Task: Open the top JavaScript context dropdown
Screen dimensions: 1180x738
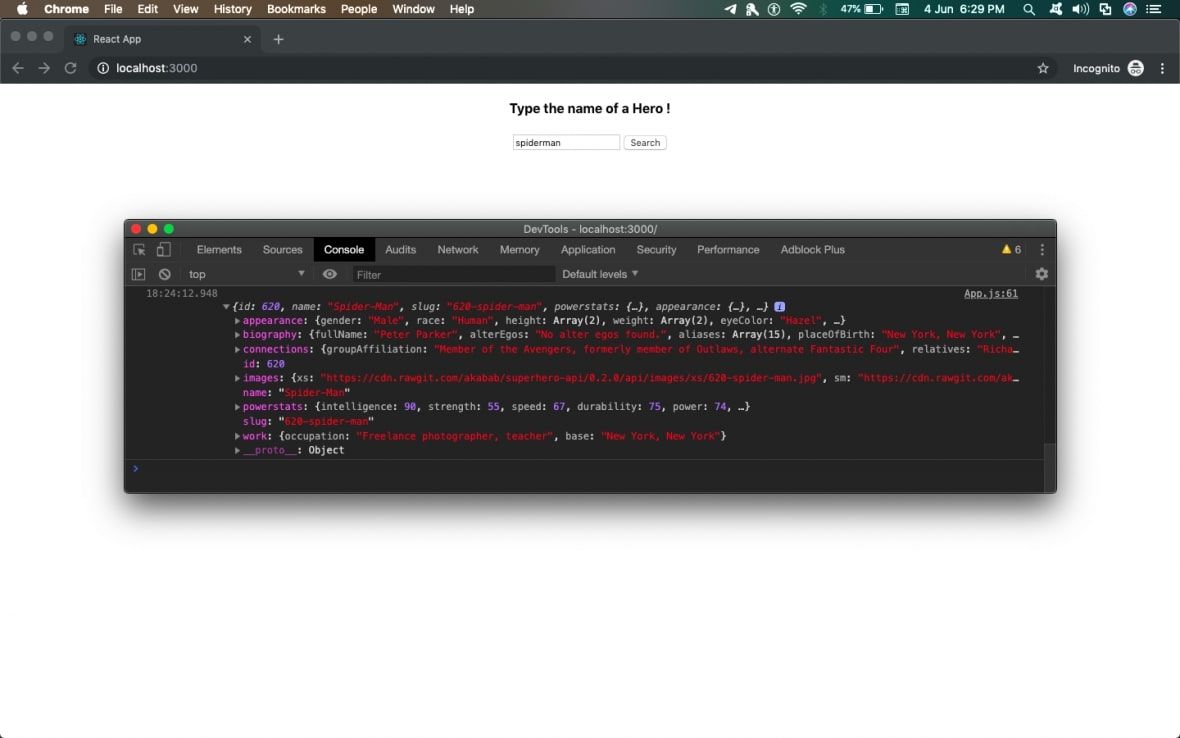Action: click(x=246, y=275)
